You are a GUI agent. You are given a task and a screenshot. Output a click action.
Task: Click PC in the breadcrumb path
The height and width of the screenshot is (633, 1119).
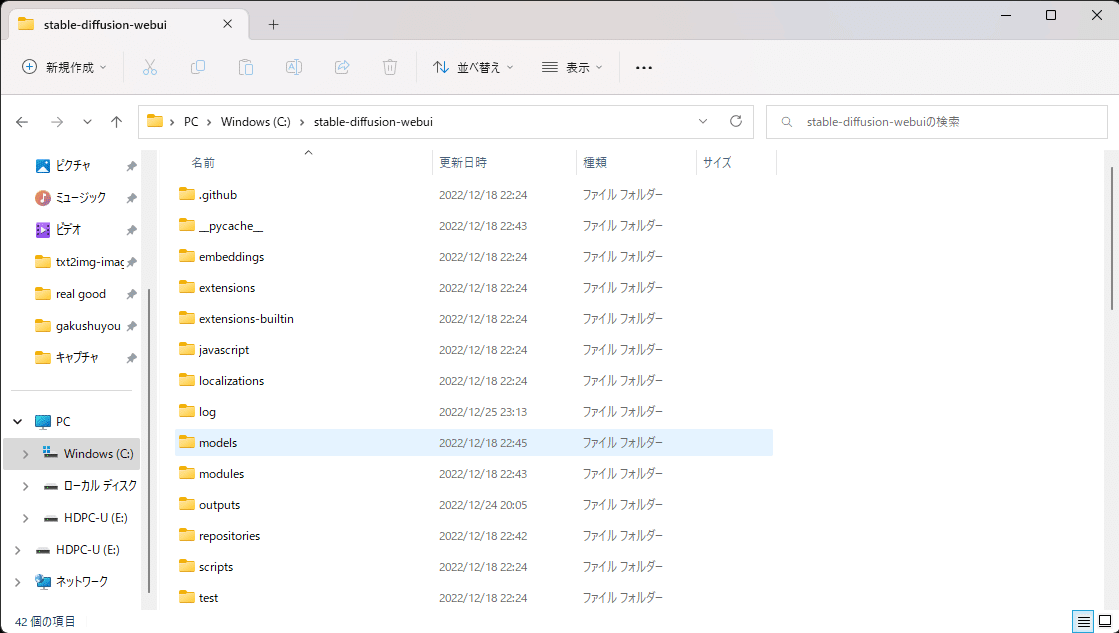tap(191, 122)
